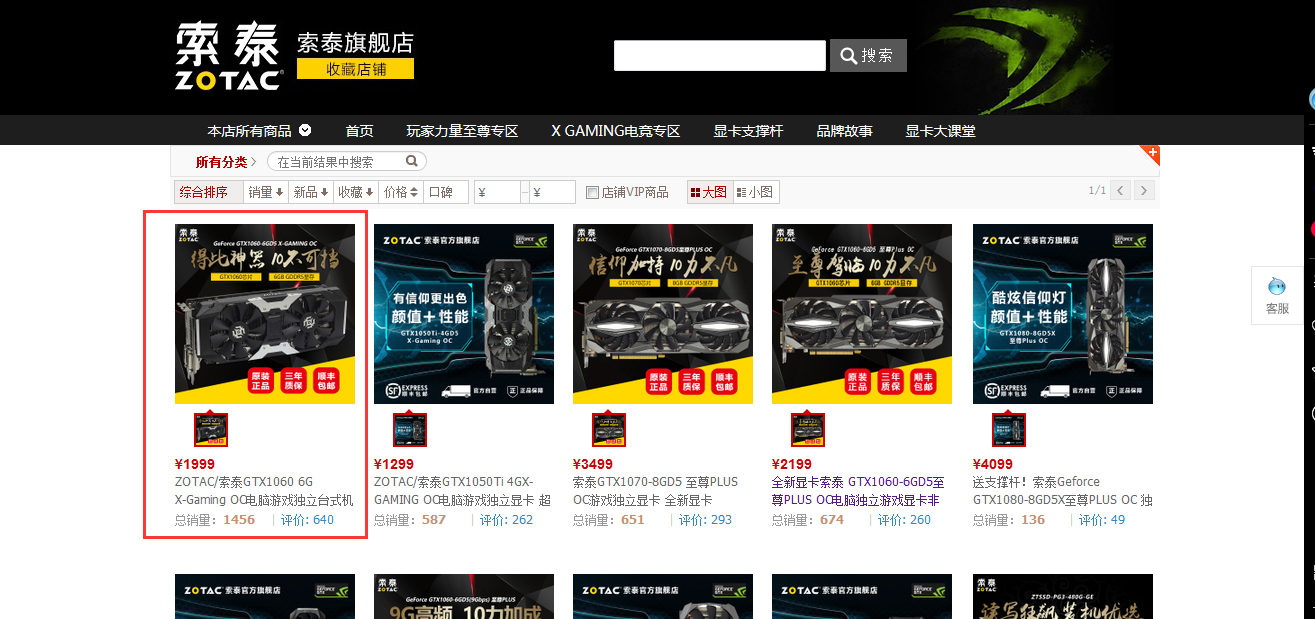Click 评价: 49 reviews link
The height and width of the screenshot is (619, 1315).
(1102, 520)
